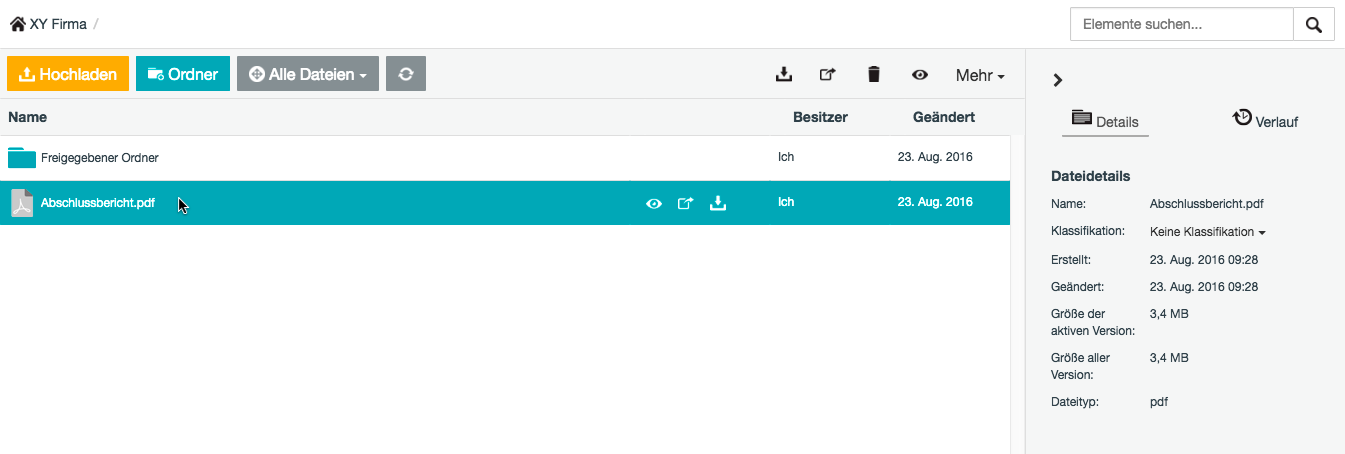Click the toolbar share icon
Image resolution: width=1345 pixels, height=454 pixels.
pos(827,74)
